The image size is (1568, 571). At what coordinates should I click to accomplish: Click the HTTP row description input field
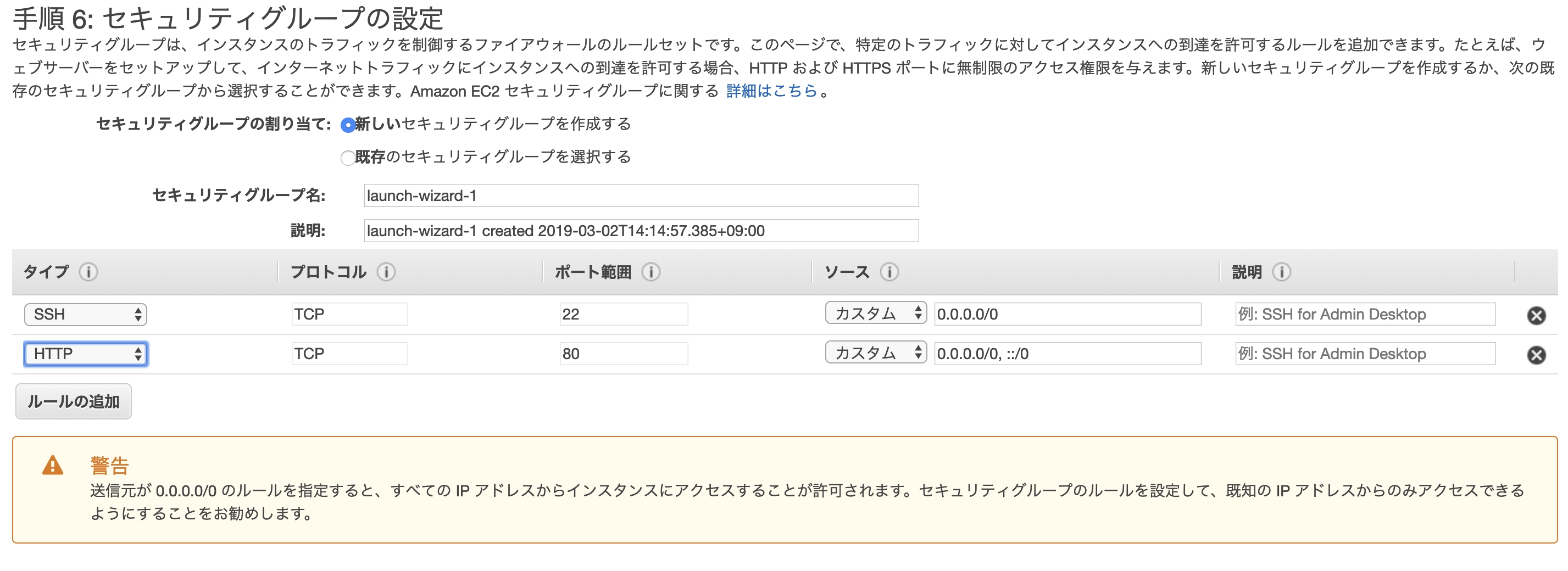[1365, 354]
